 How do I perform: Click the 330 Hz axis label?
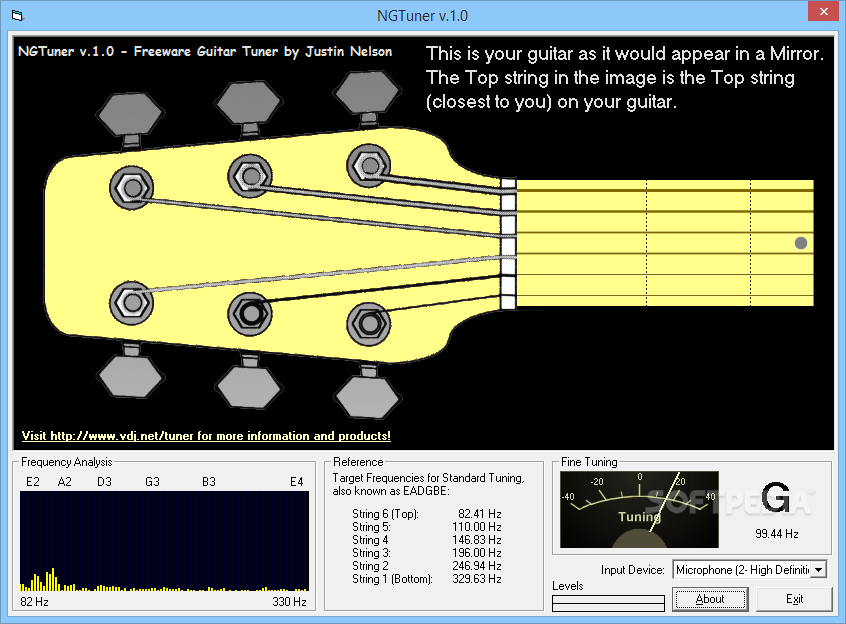pyautogui.click(x=290, y=602)
